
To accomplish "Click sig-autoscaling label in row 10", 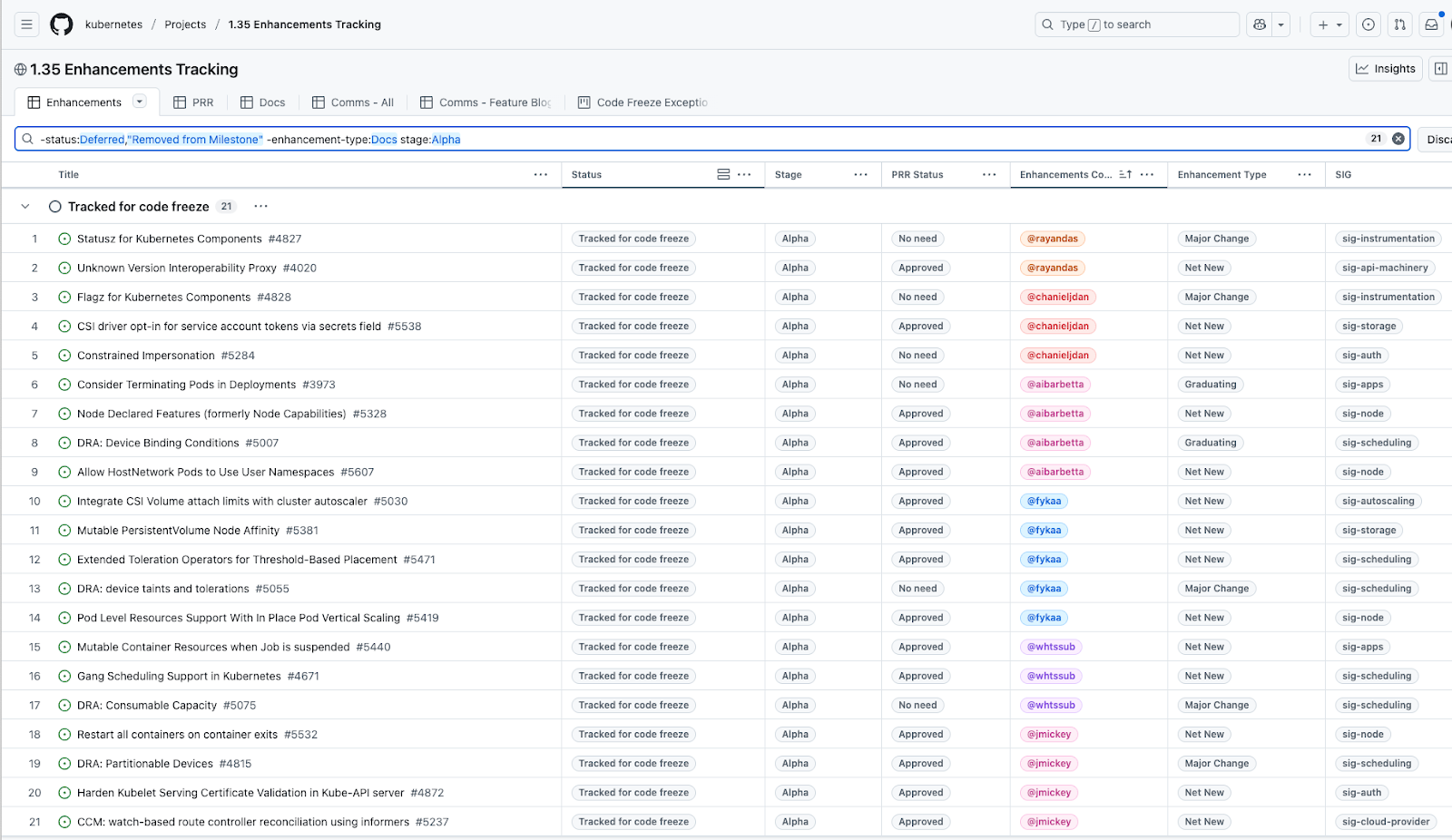I will pos(1378,501).
